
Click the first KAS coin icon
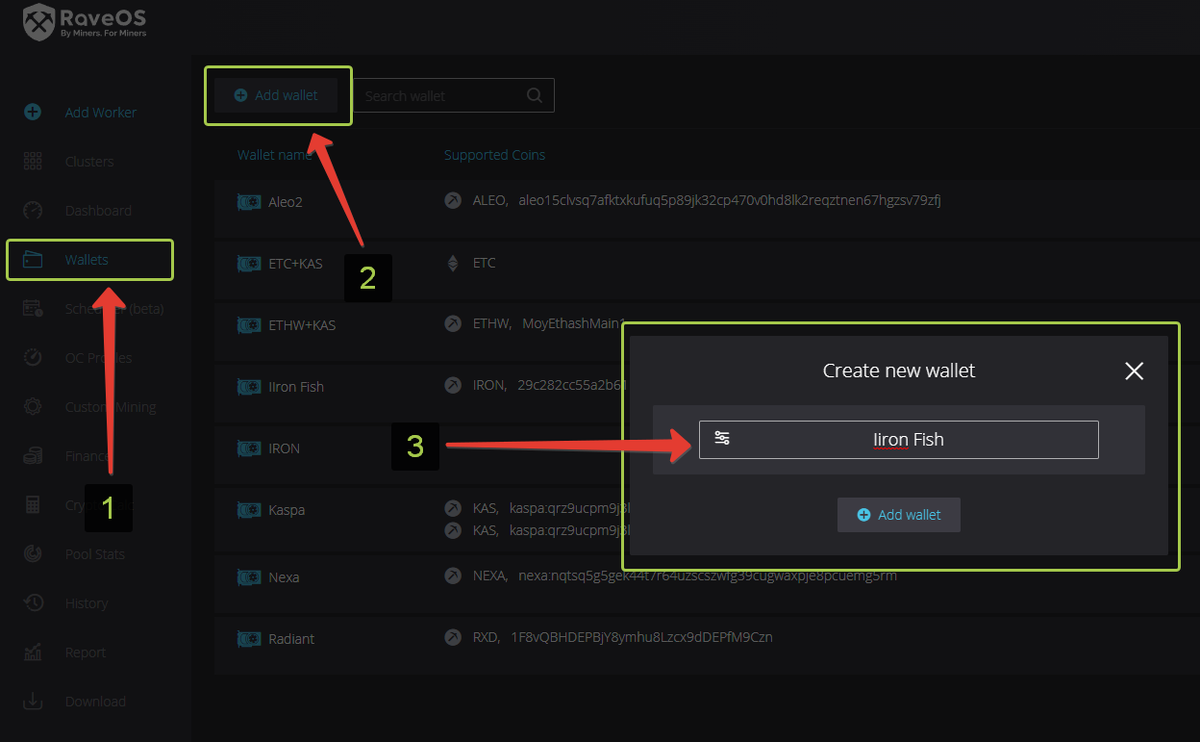click(453, 509)
